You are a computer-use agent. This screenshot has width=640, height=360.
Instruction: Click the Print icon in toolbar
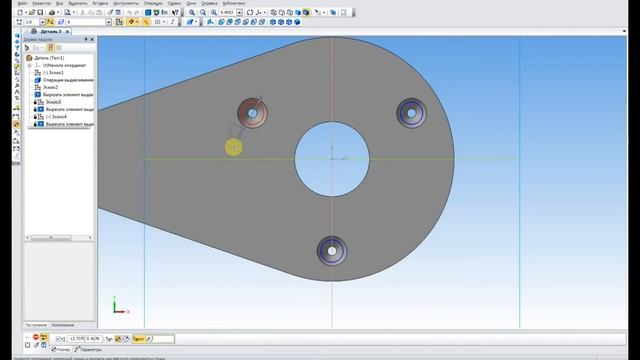[x=52, y=13]
